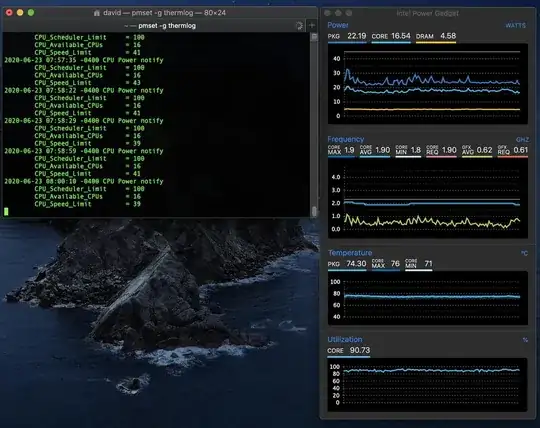Viewport: 540px width, 428px height.
Task: Click the green terminal cursor block
Action: [x=6, y=211]
